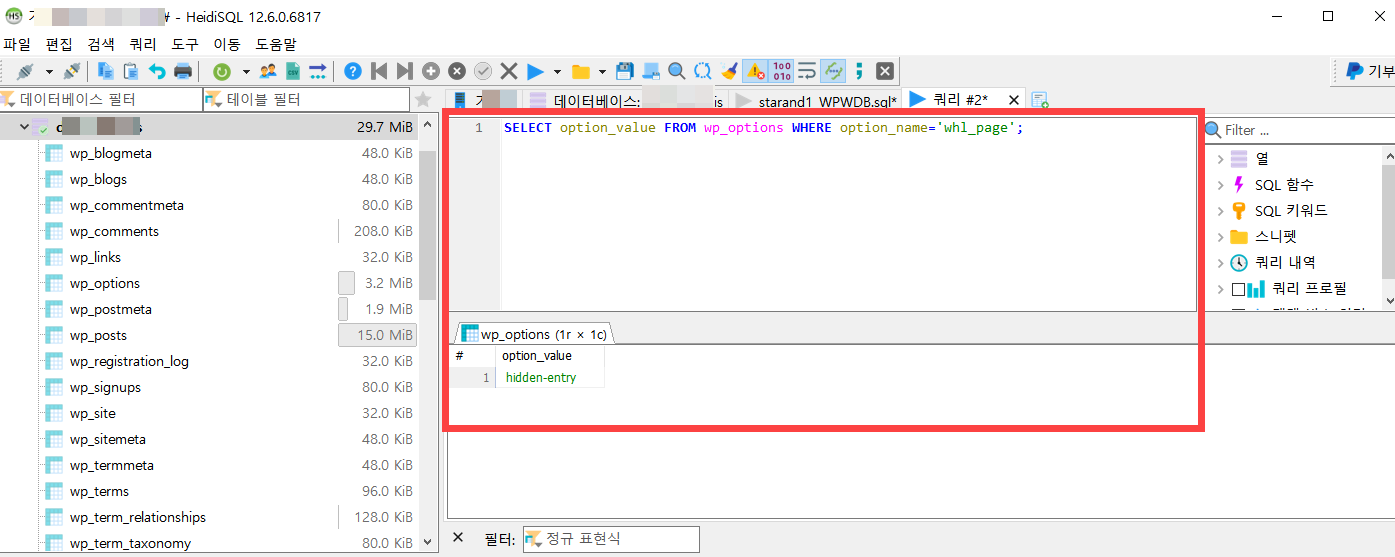Viewport: 1395px width, 557px height.
Task: Toggle the binary 100/010 display icon
Action: coord(781,71)
